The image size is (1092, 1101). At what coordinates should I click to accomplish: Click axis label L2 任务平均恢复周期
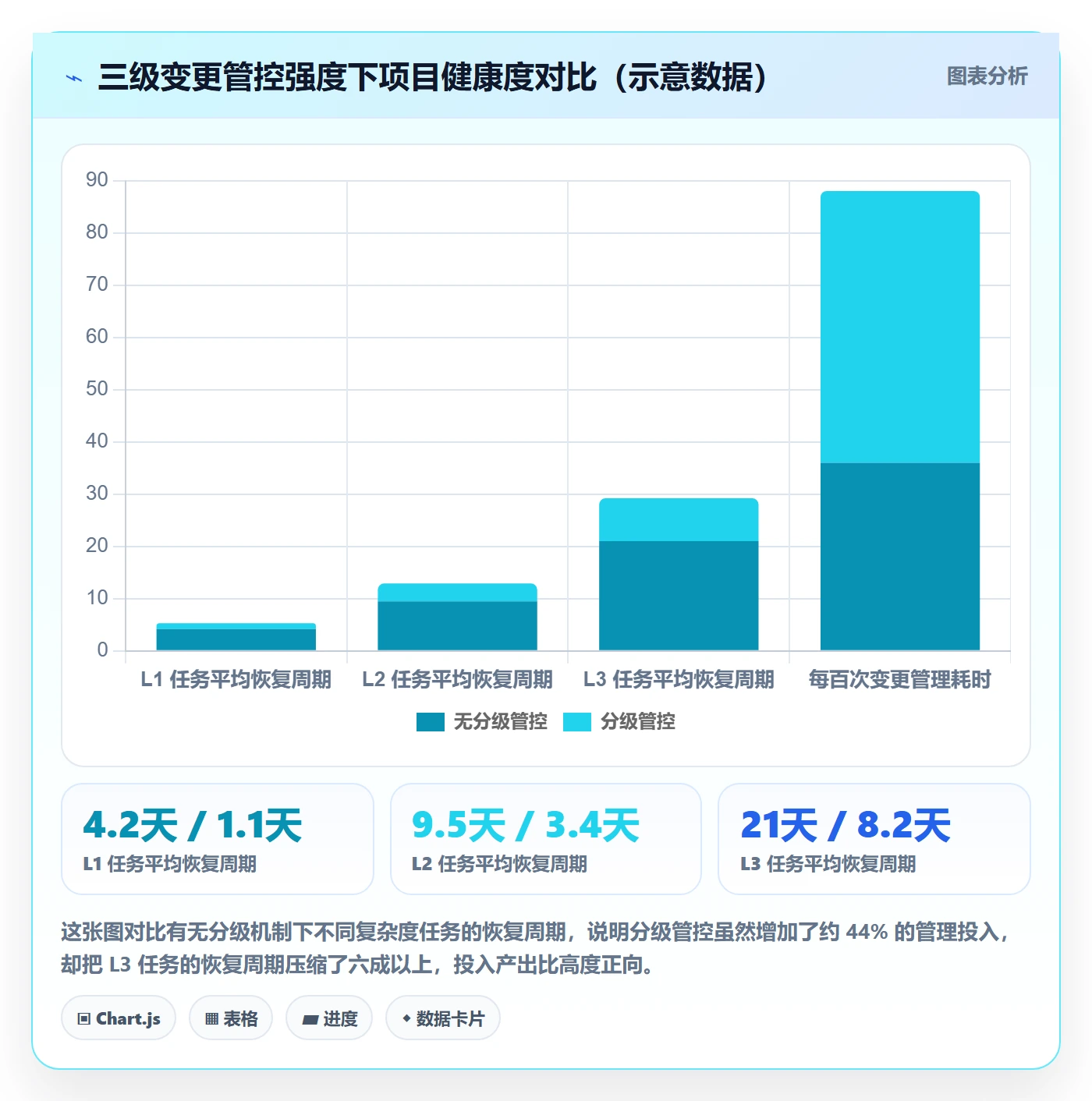pos(458,679)
